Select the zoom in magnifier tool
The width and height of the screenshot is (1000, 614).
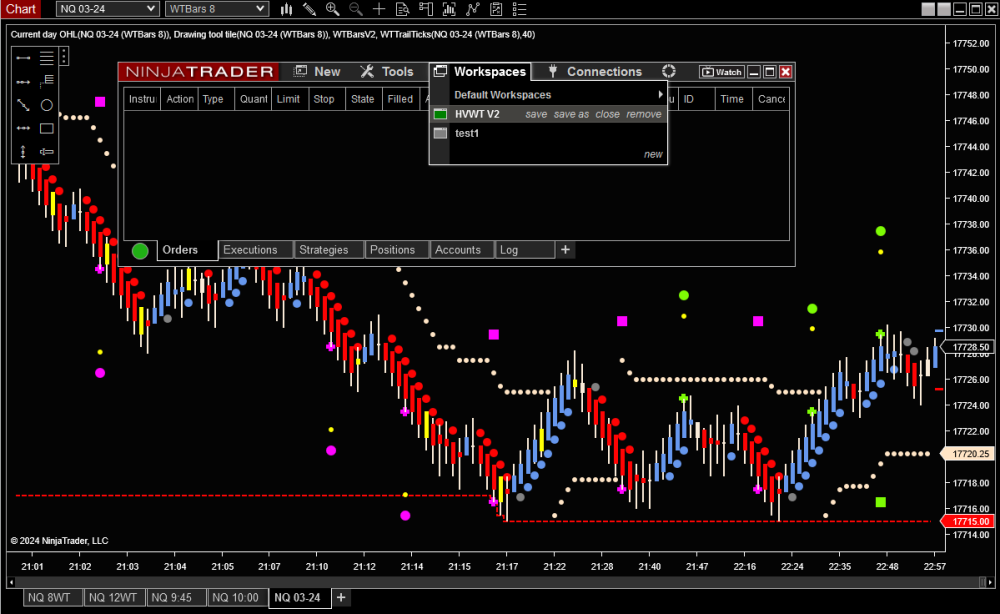pos(332,9)
